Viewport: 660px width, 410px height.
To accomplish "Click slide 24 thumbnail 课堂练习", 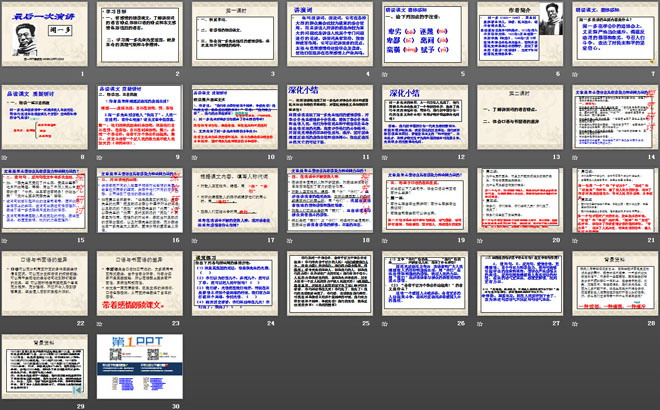I will [x=234, y=287].
